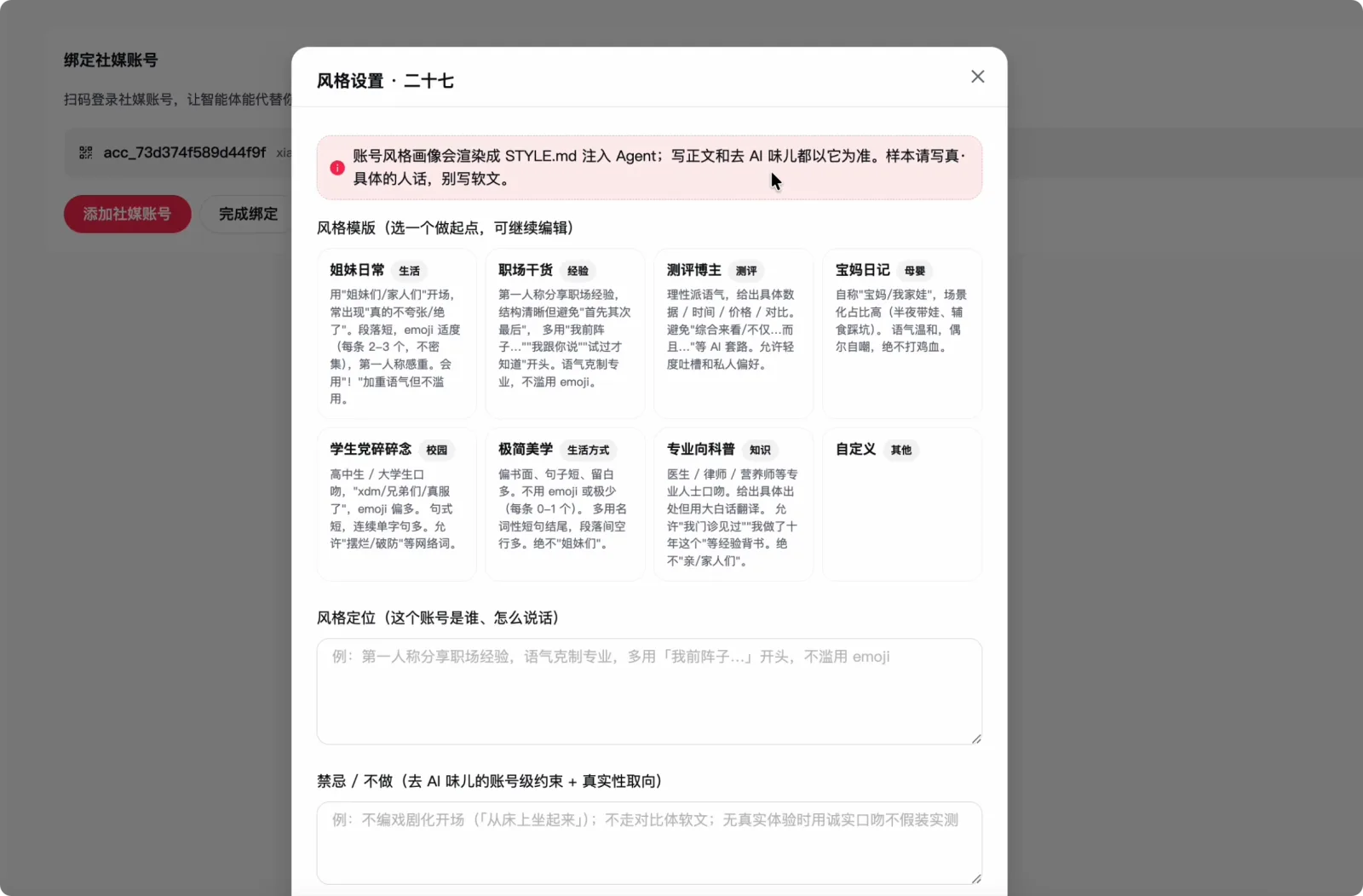Image resolution: width=1363 pixels, height=896 pixels.
Task: Pick the 极简美学 template card
Action: click(565, 504)
